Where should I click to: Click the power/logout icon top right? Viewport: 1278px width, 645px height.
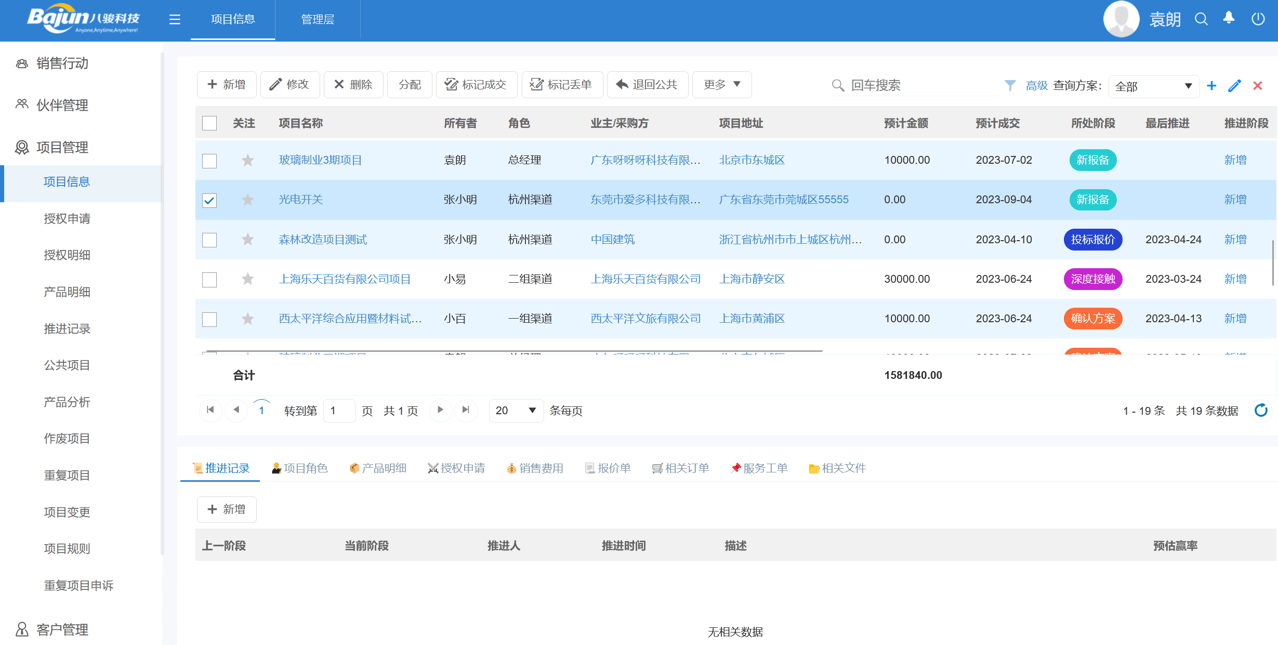tap(1257, 19)
